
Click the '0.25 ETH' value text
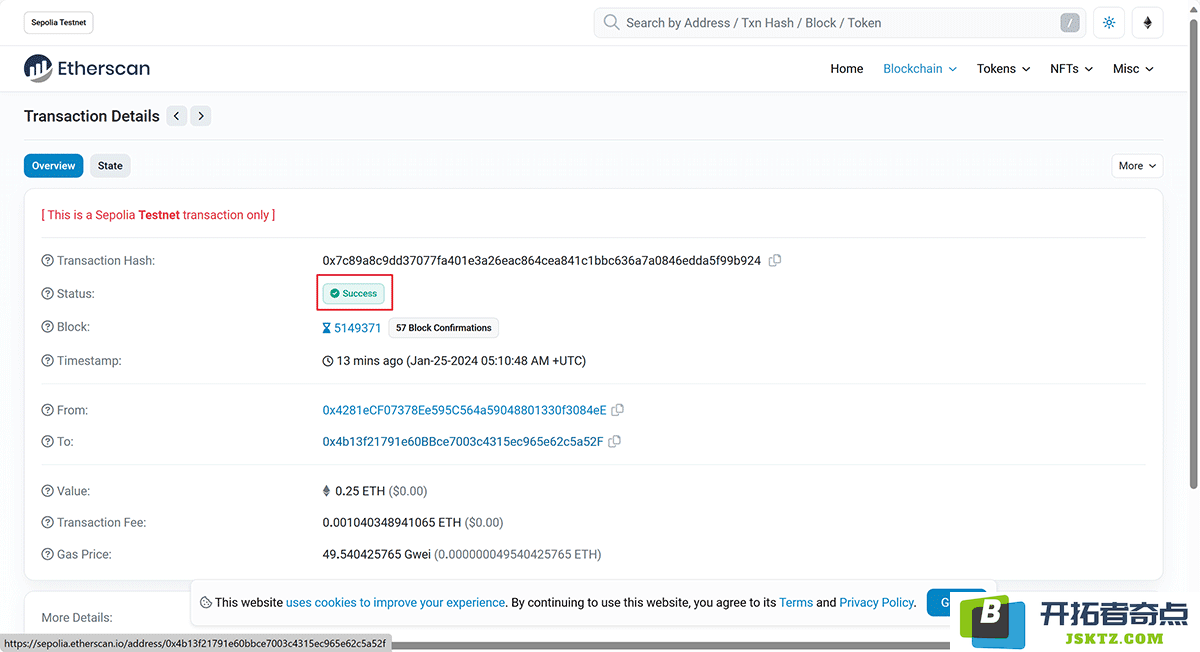coord(360,491)
